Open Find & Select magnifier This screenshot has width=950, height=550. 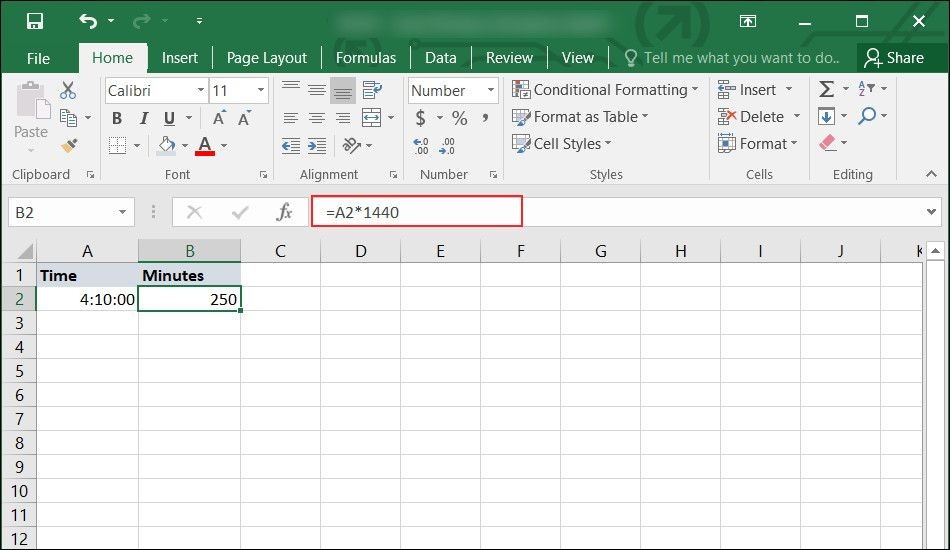coord(867,116)
